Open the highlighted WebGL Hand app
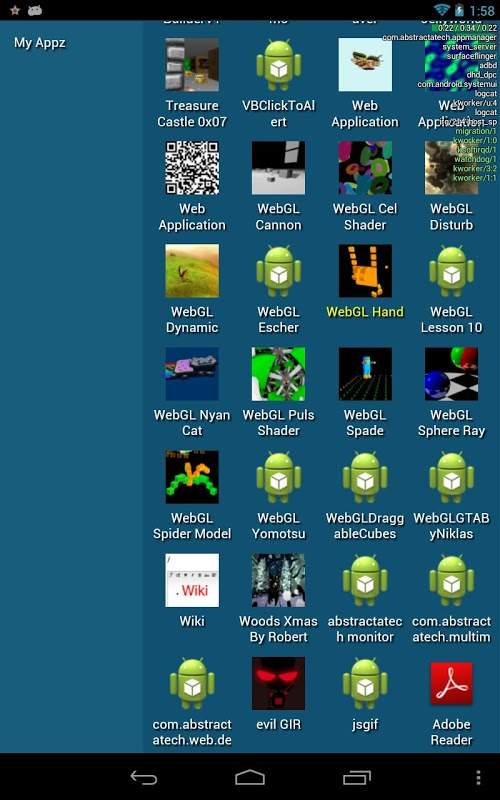 pos(365,271)
